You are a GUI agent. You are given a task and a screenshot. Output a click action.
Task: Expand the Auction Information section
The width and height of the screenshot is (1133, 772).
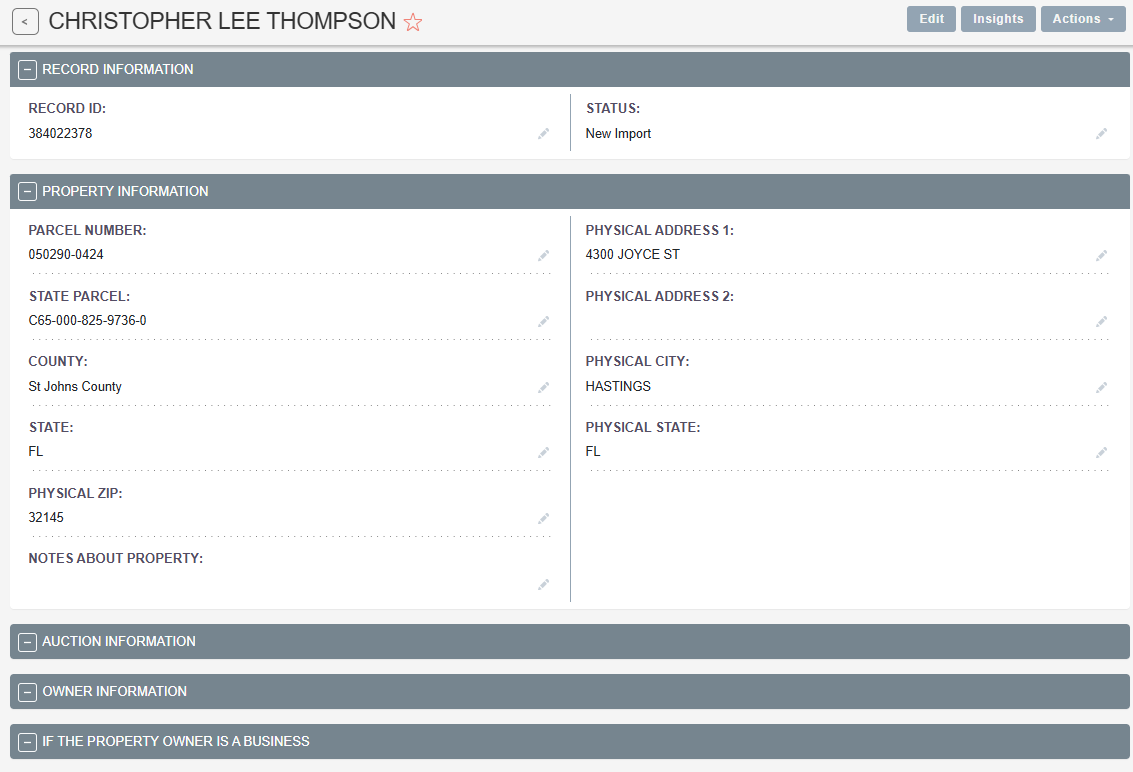[x=27, y=642]
